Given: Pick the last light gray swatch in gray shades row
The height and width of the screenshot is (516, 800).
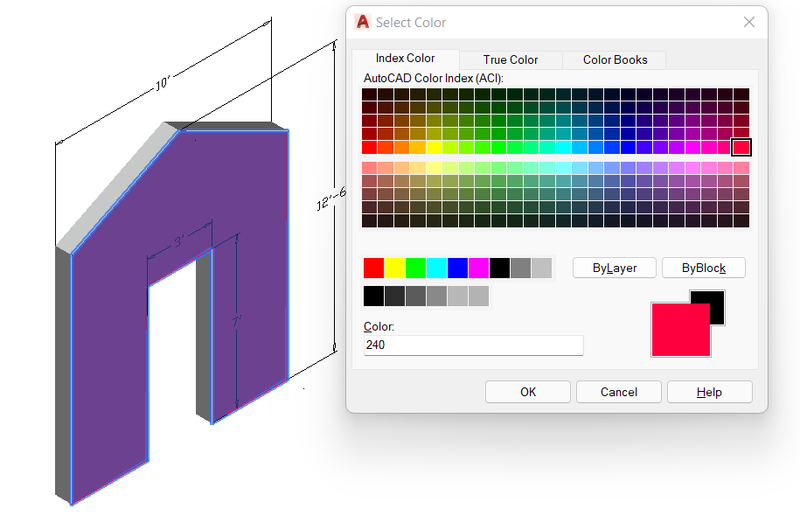Looking at the screenshot, I should (x=479, y=296).
